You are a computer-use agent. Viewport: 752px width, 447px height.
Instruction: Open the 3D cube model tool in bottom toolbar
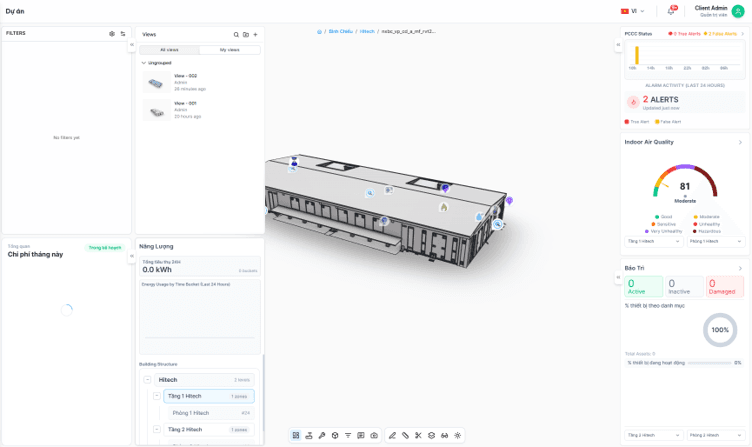coord(335,435)
